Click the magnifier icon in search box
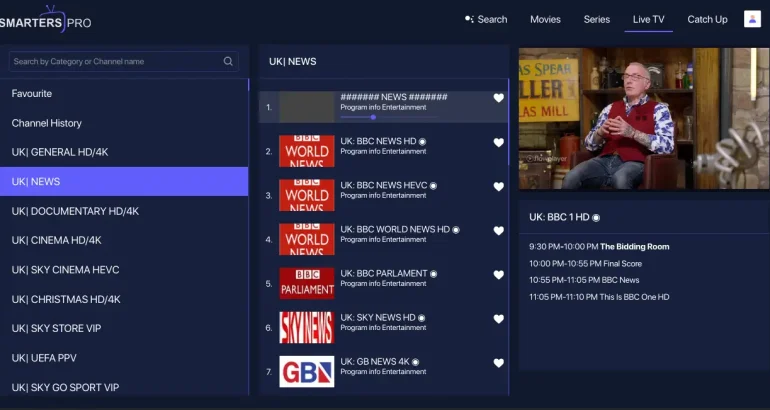770x410 pixels. 228,61
